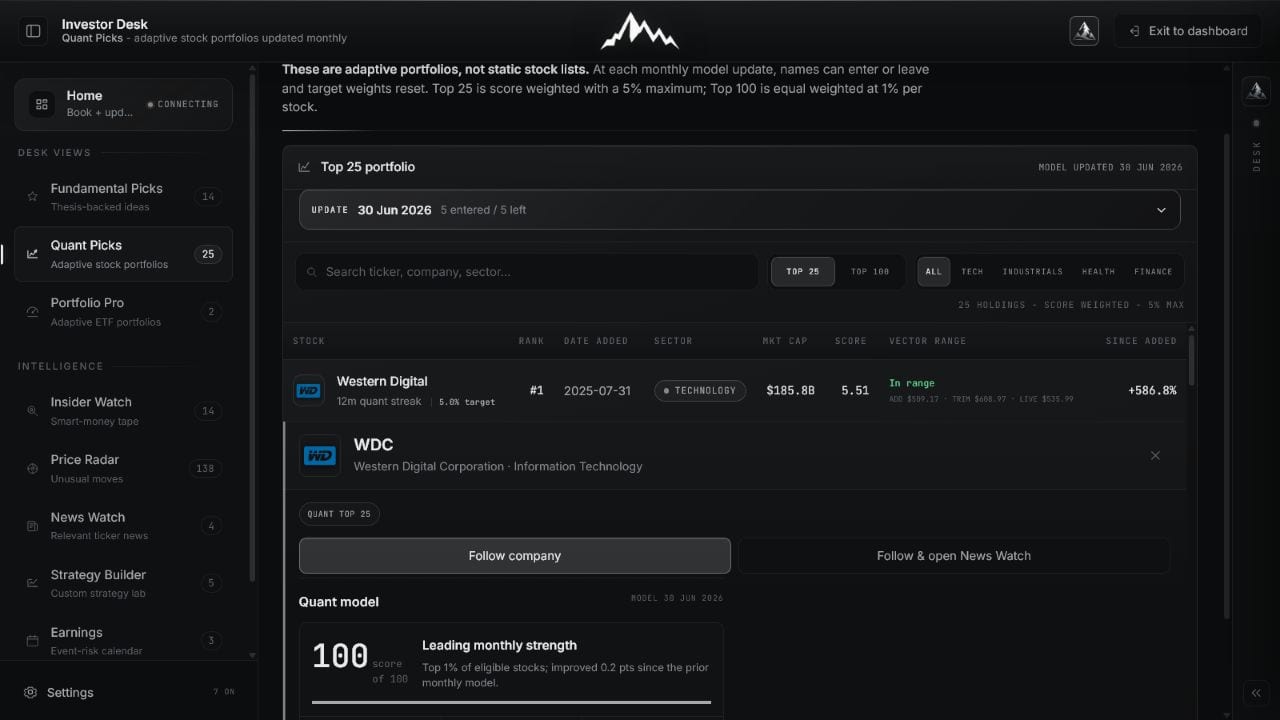
Task: Click the Quant Top 25 chip
Action: [x=339, y=514]
